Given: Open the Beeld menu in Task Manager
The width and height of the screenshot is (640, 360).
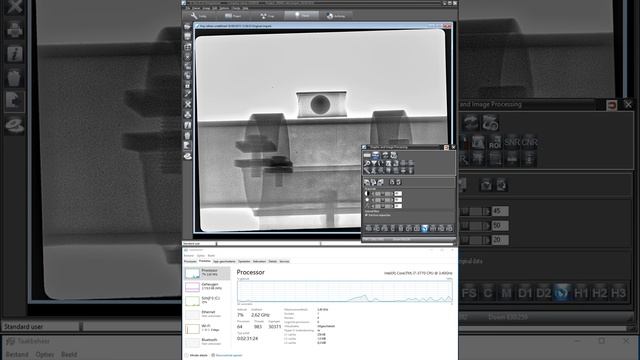Looking at the screenshot, I should pyautogui.click(x=211, y=256).
